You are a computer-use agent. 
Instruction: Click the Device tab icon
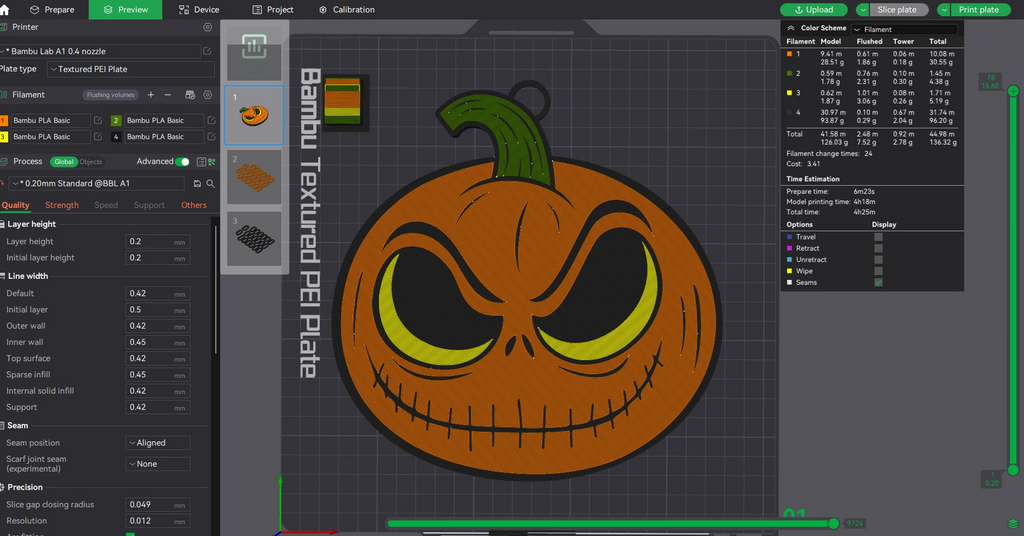pos(184,10)
